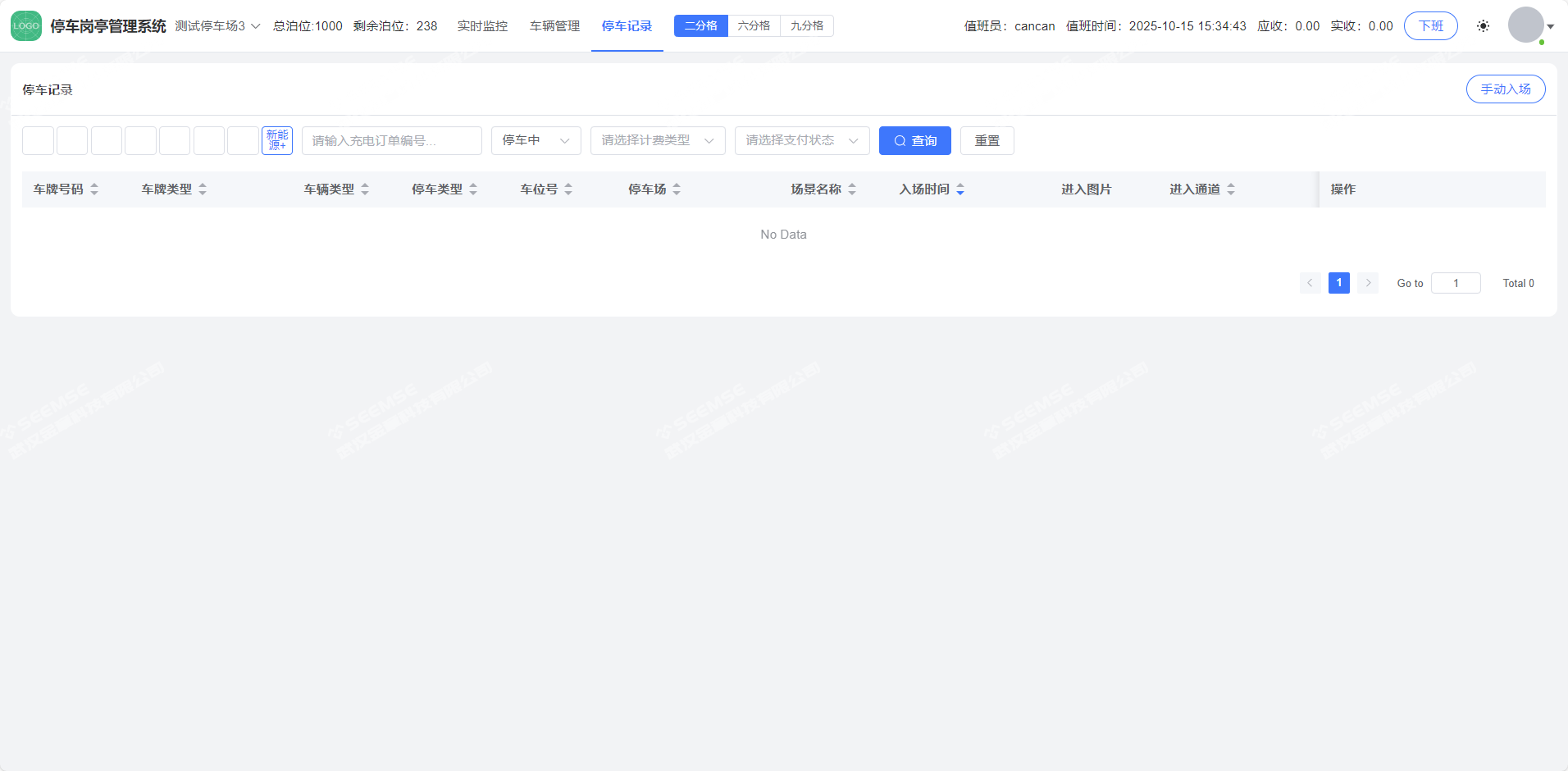Open the 停车中 status dropdown
Screen dimensions: 1568x771
point(536,140)
